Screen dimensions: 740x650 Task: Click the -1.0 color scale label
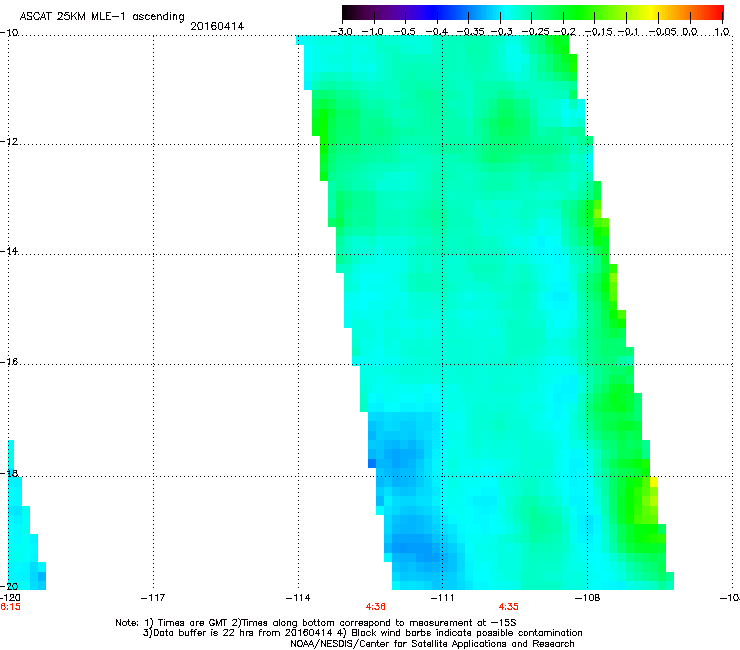click(x=373, y=32)
